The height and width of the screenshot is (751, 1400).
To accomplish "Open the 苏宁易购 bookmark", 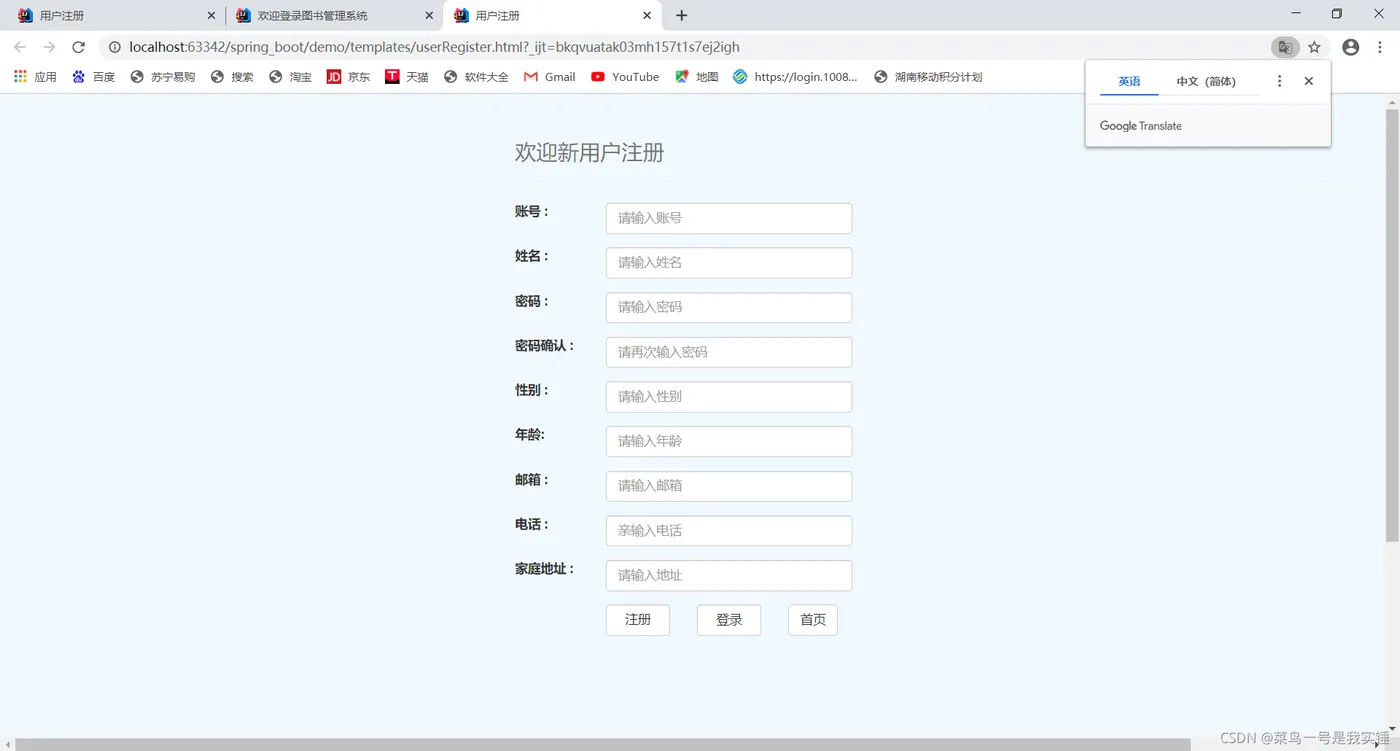I will (162, 76).
